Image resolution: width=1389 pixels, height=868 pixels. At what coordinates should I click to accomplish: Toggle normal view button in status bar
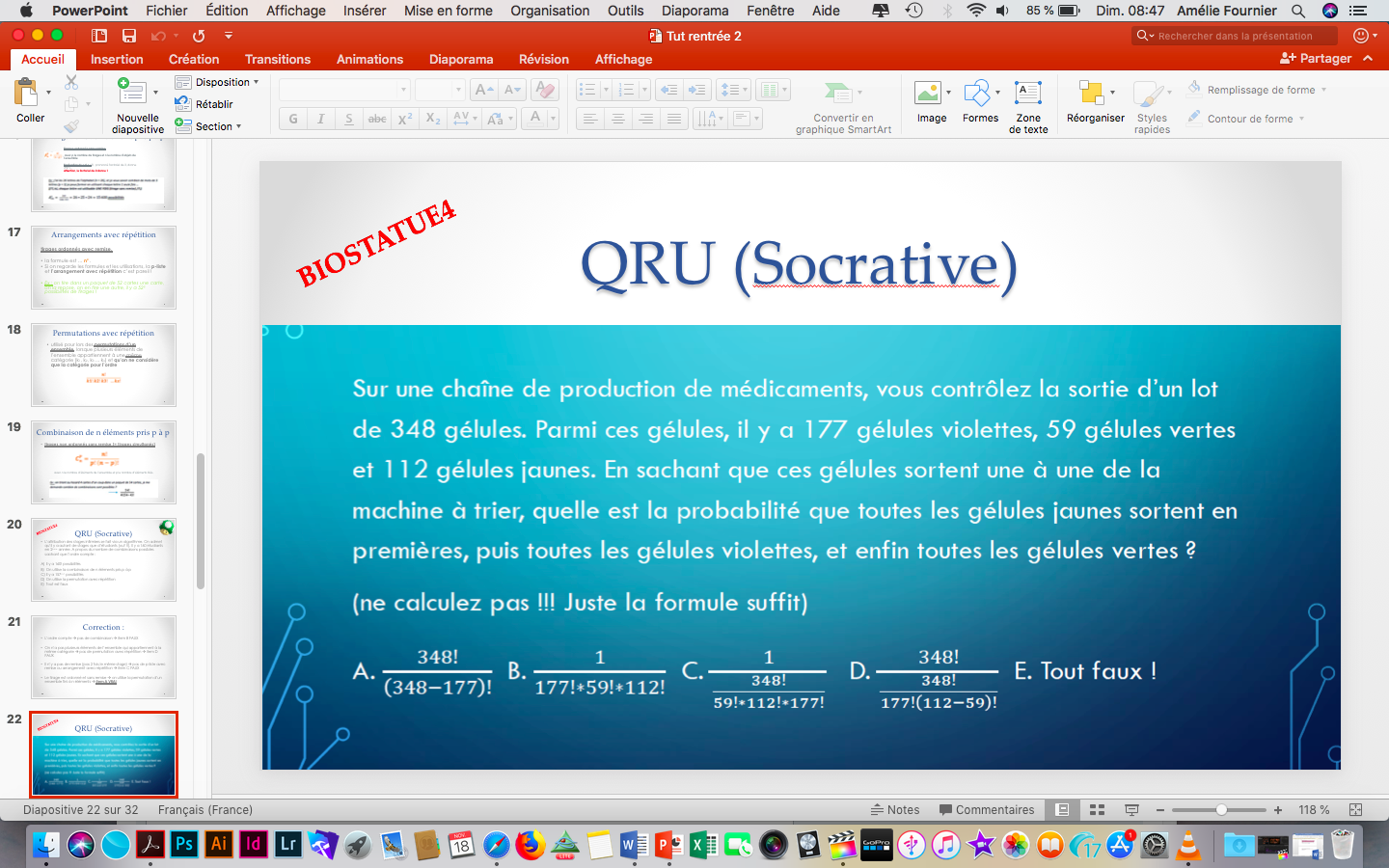pos(1062,810)
